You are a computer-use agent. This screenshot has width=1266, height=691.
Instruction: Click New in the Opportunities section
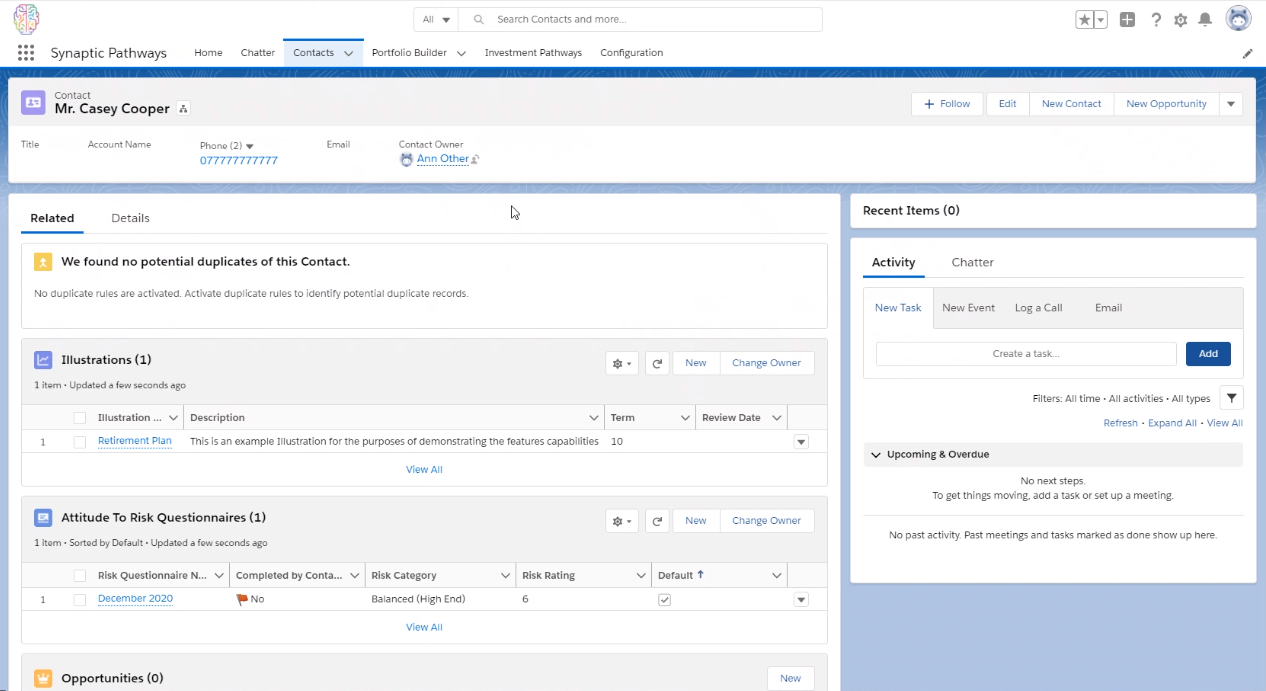[790, 678]
